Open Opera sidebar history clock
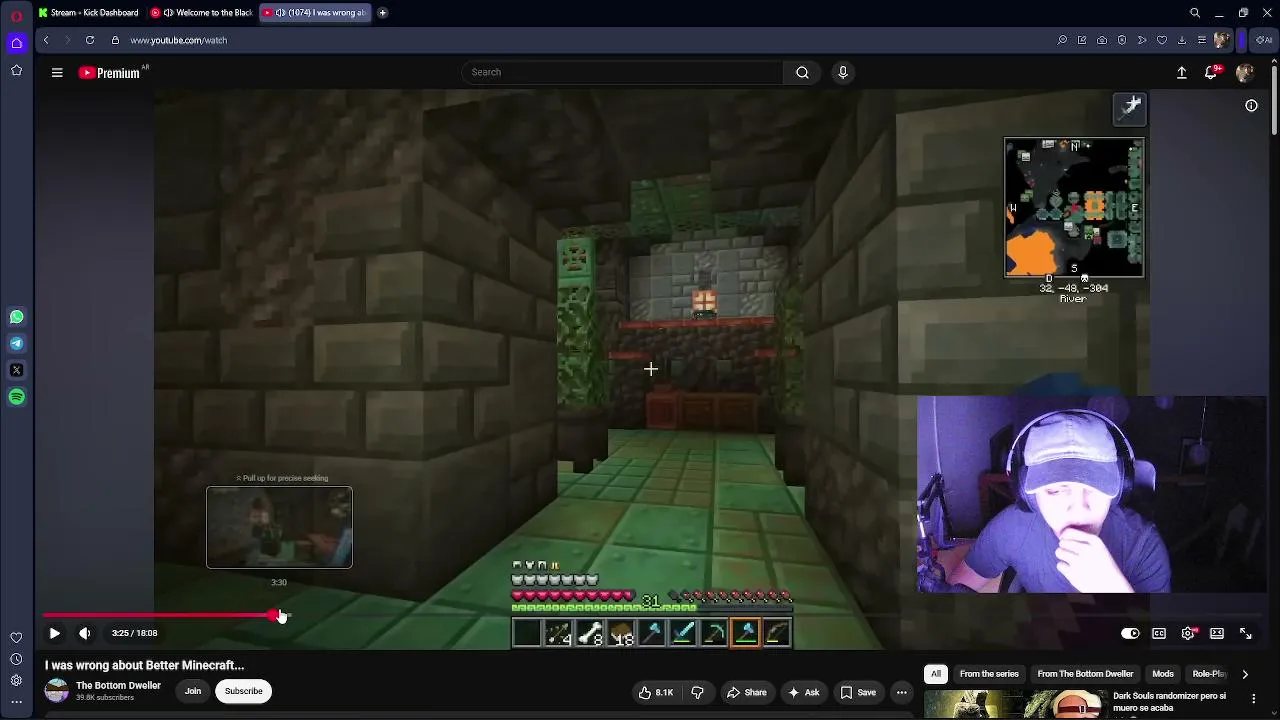The height and width of the screenshot is (720, 1280). point(16,659)
